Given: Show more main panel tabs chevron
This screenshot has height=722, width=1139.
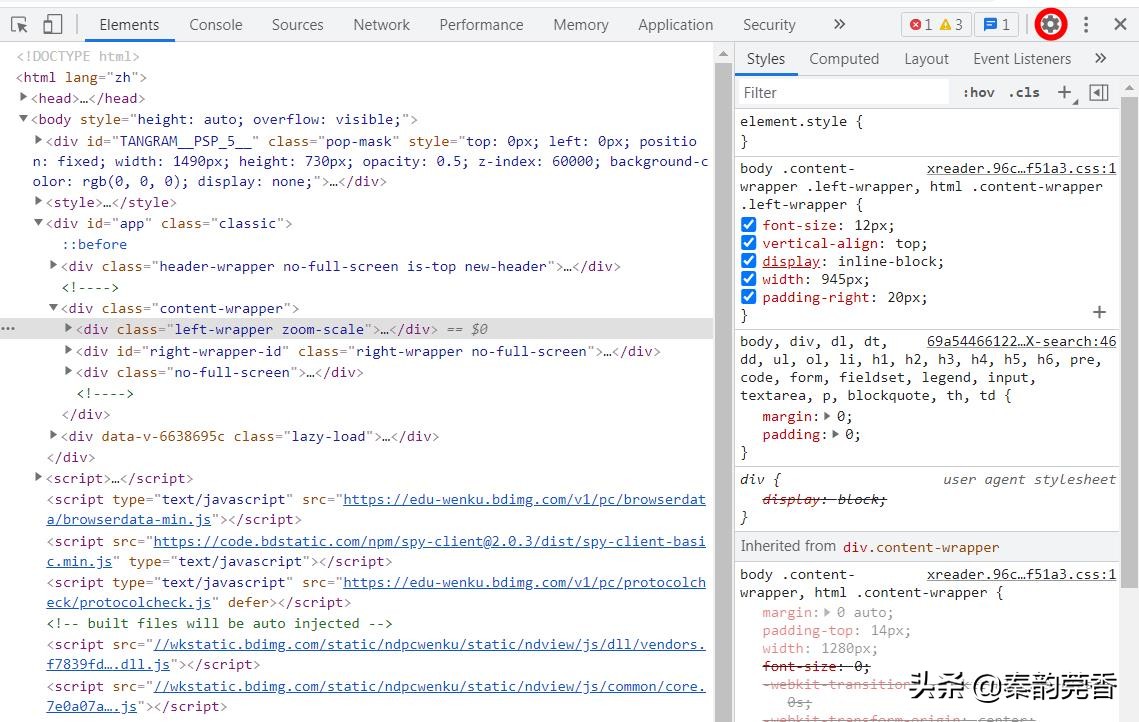Looking at the screenshot, I should coord(839,25).
